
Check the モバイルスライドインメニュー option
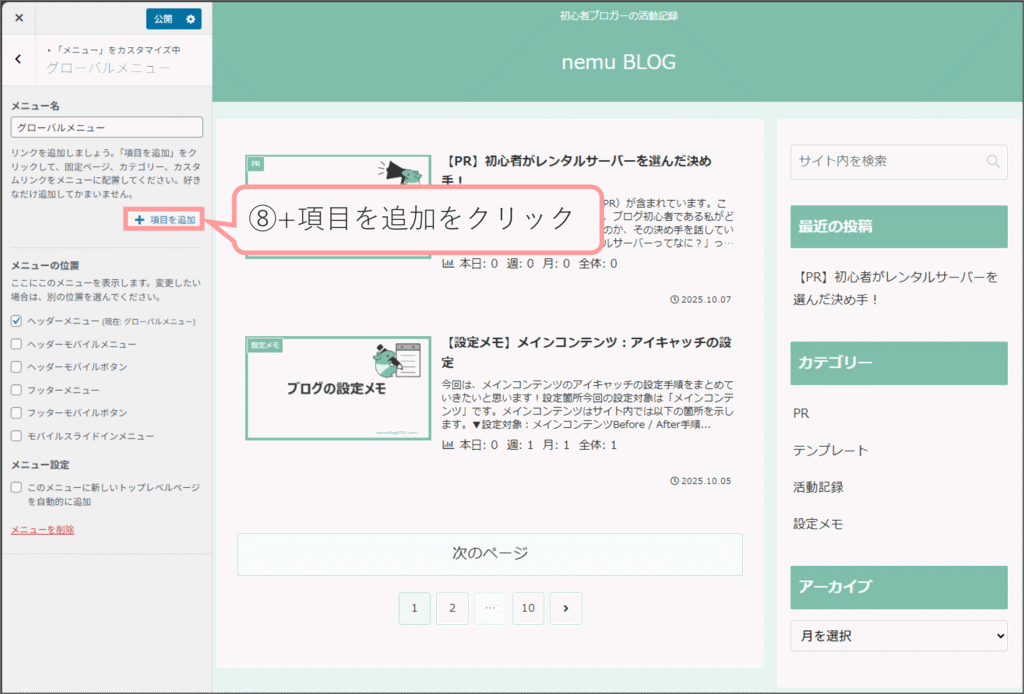point(16,436)
